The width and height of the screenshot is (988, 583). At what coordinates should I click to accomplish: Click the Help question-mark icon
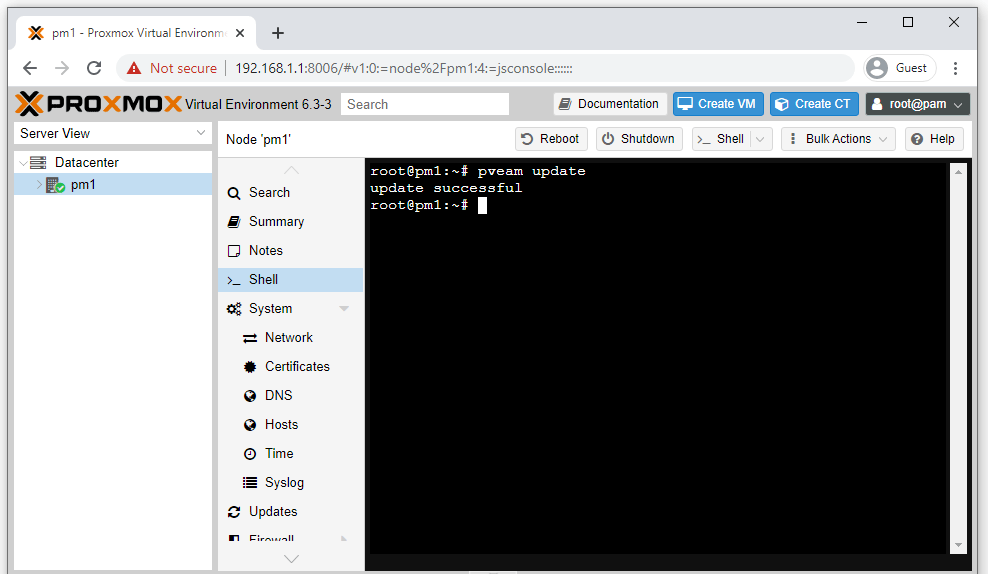pos(917,139)
